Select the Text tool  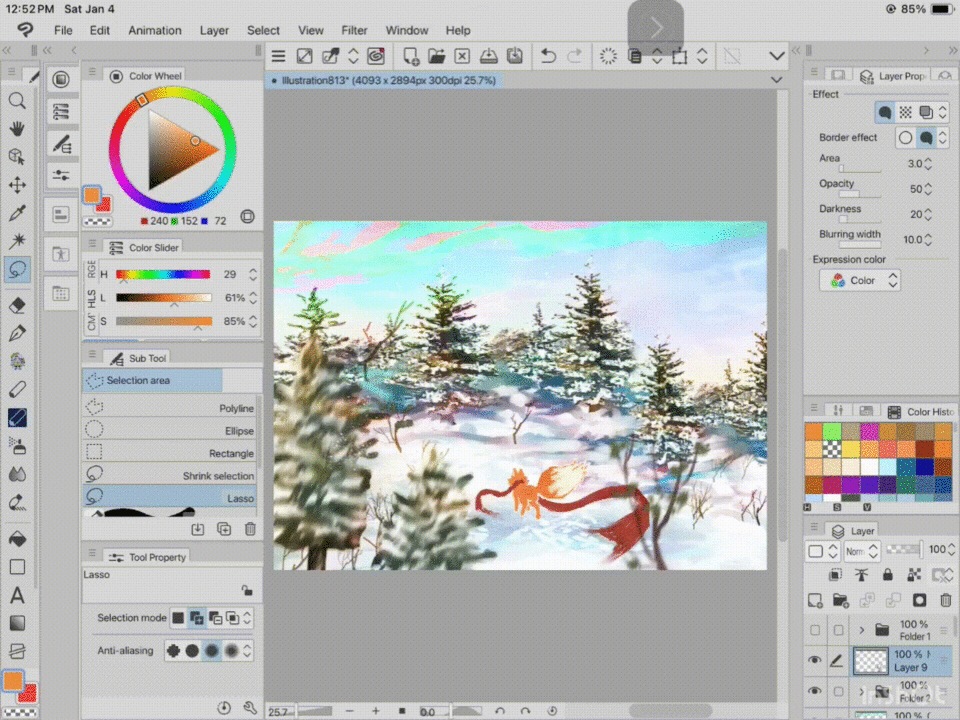(x=17, y=595)
